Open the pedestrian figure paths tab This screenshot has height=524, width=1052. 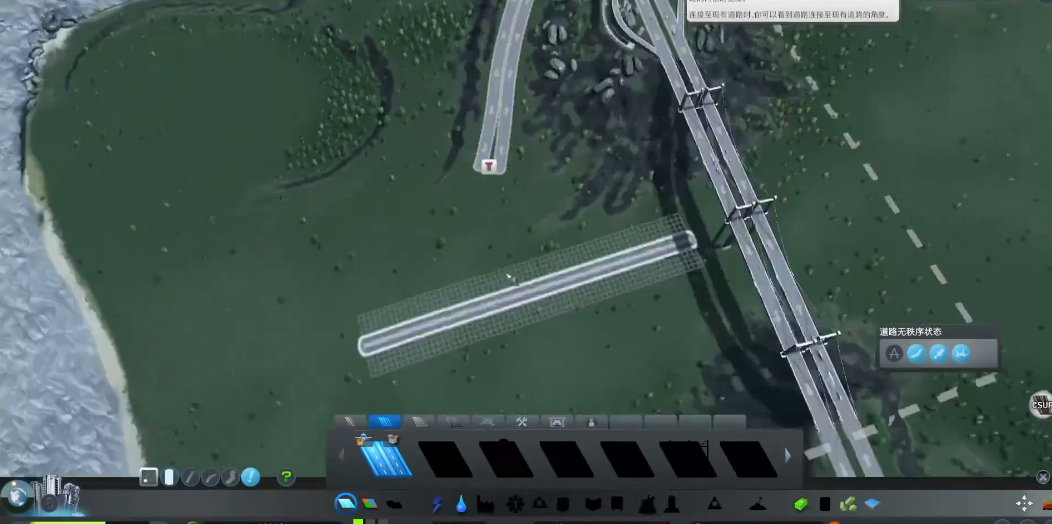pyautogui.click(x=591, y=421)
